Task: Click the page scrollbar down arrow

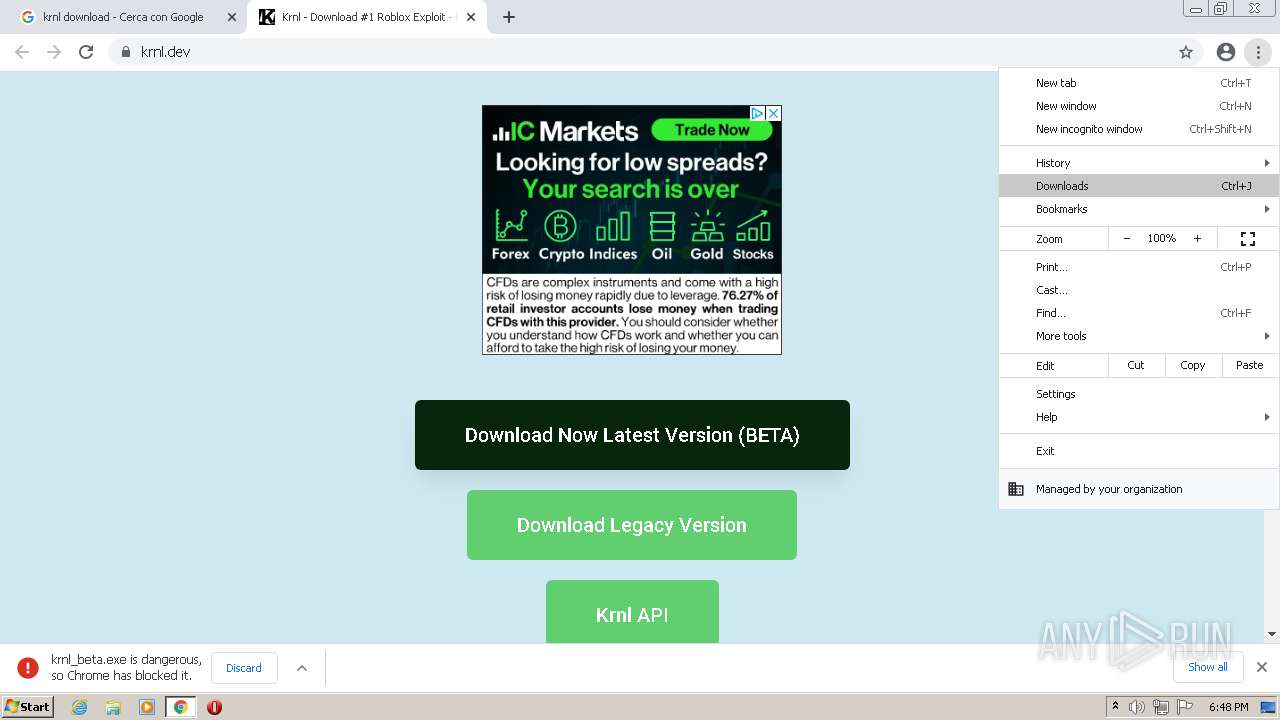Action: (1272, 634)
